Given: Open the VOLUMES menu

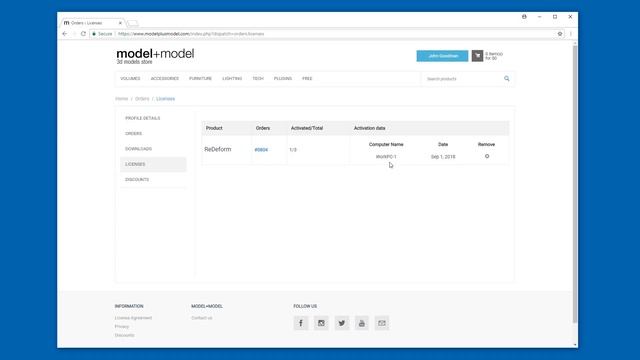Looking at the screenshot, I should click(130, 78).
